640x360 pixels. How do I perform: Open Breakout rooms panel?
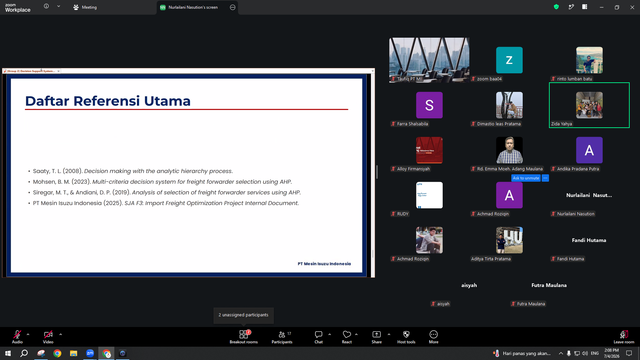(244, 337)
